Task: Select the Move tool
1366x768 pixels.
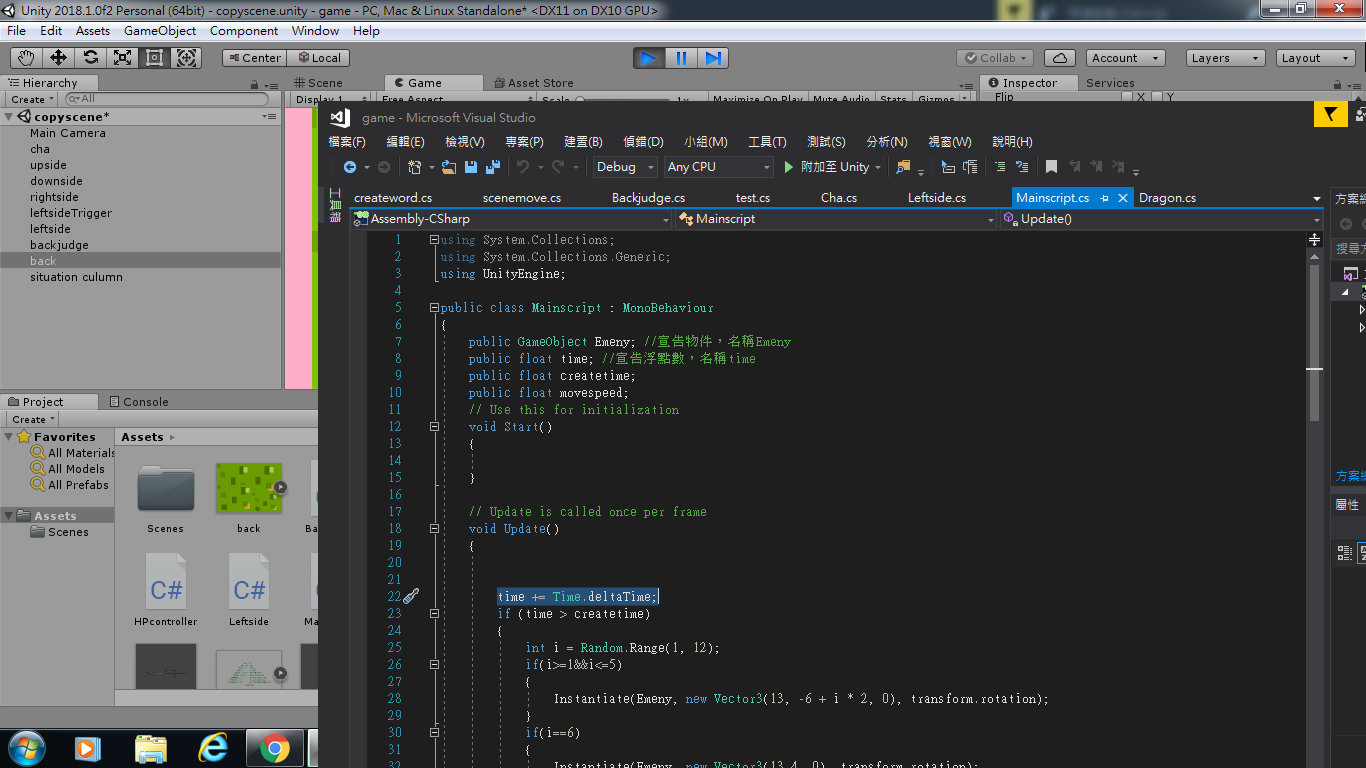Action: 57,57
